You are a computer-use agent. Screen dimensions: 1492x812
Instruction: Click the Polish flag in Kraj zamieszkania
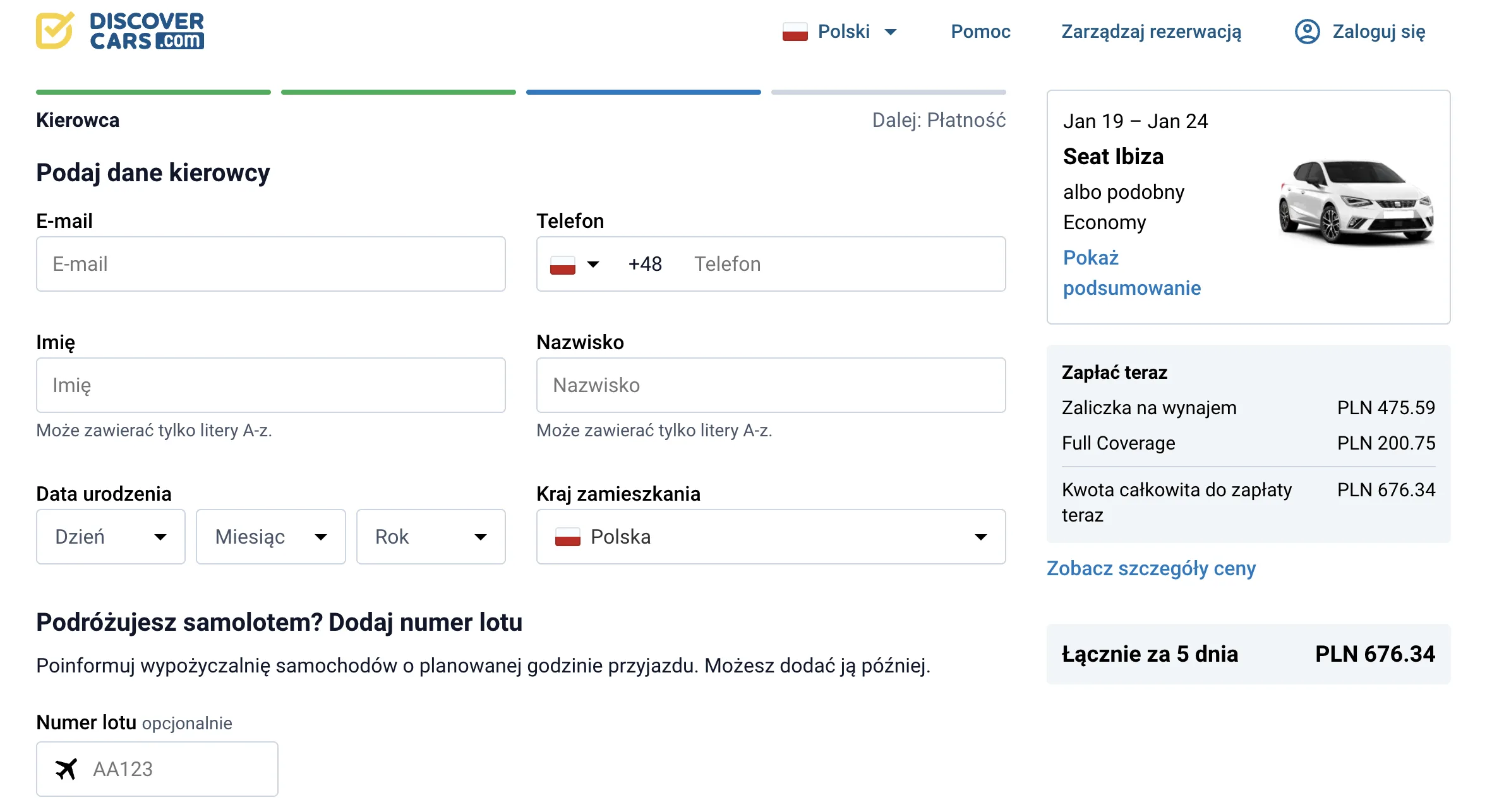pos(567,537)
